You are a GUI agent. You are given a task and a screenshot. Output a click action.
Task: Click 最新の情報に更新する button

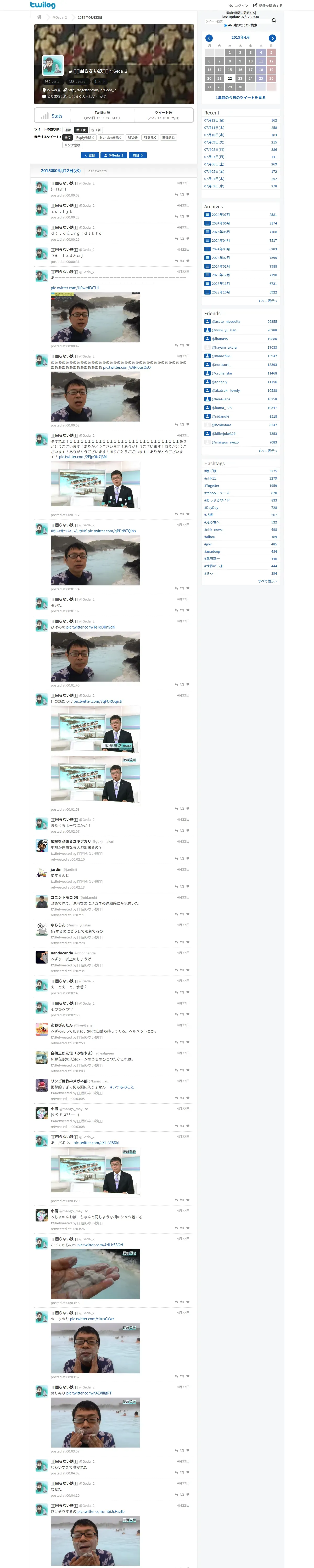(240, 13)
